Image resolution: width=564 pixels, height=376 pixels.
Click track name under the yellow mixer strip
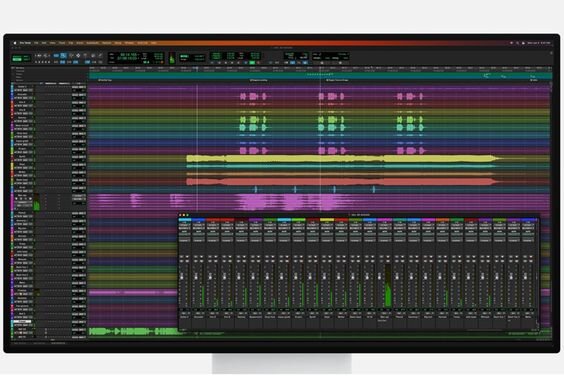click(327, 317)
